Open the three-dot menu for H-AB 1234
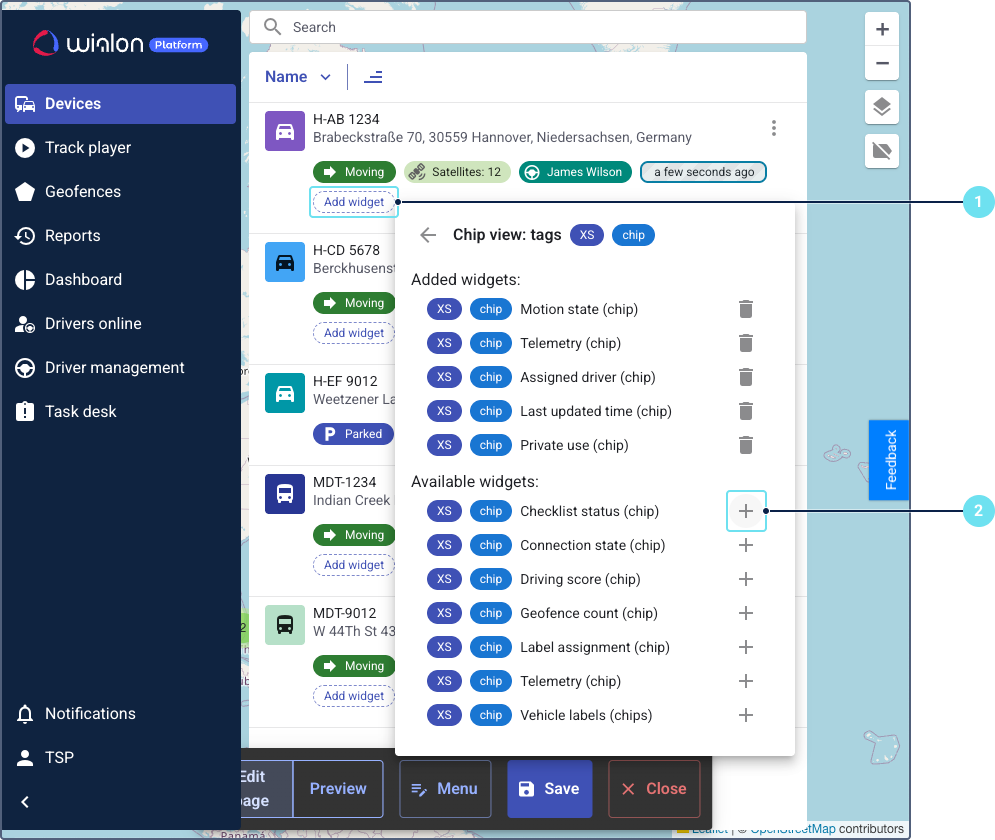This screenshot has width=995, height=840. click(x=773, y=128)
